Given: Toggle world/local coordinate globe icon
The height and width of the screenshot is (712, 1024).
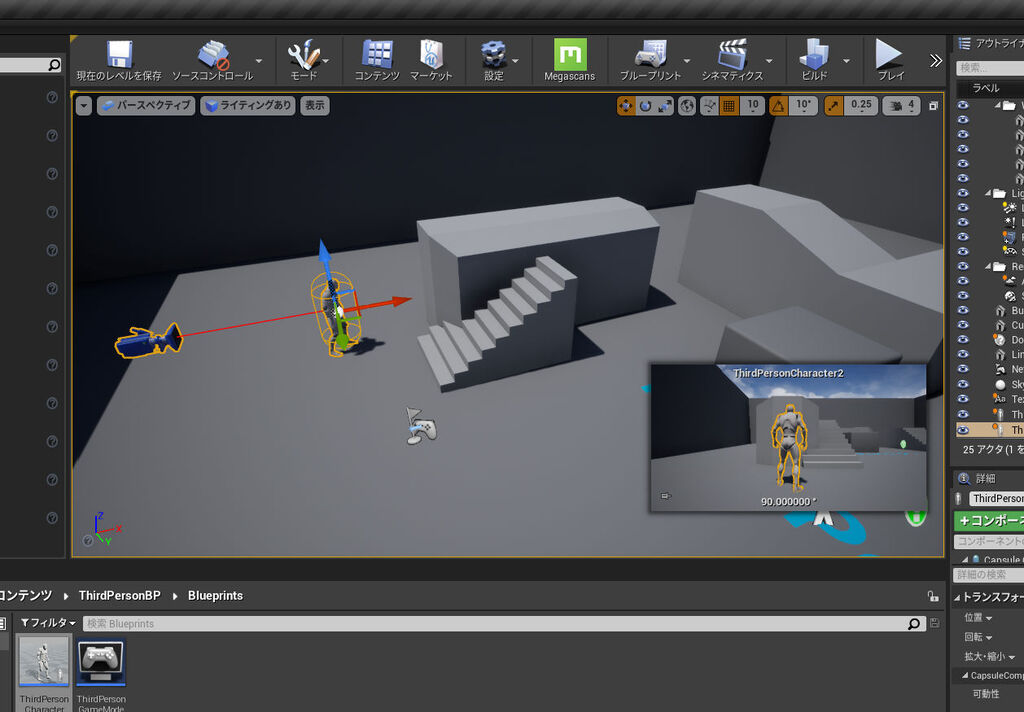Looking at the screenshot, I should click(x=687, y=106).
